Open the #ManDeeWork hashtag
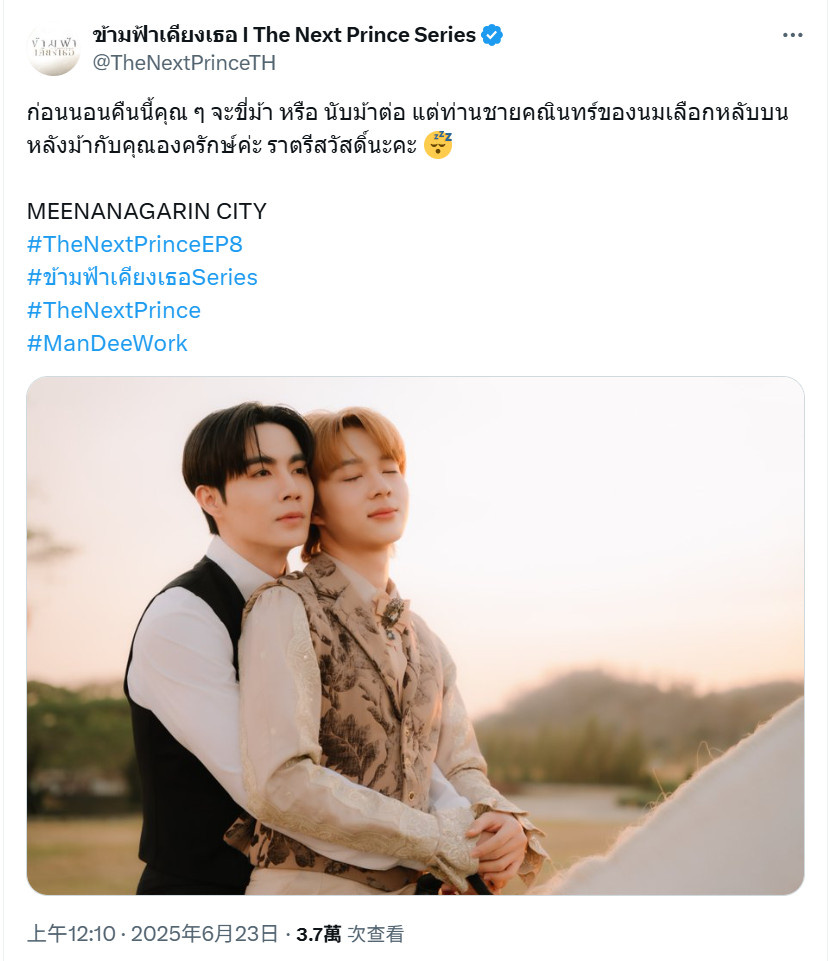The height and width of the screenshot is (961, 830). (x=107, y=343)
